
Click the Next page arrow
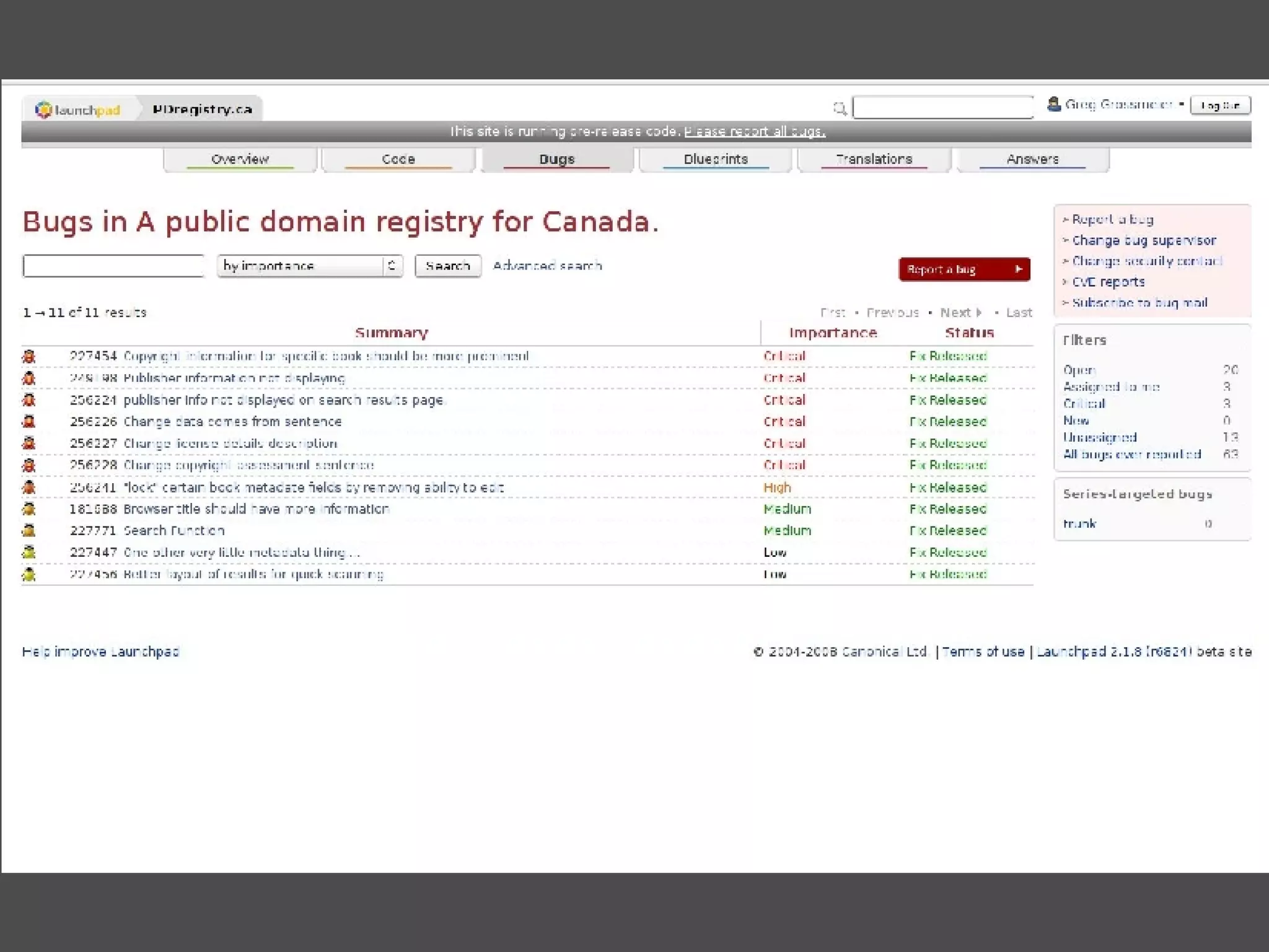tap(979, 313)
